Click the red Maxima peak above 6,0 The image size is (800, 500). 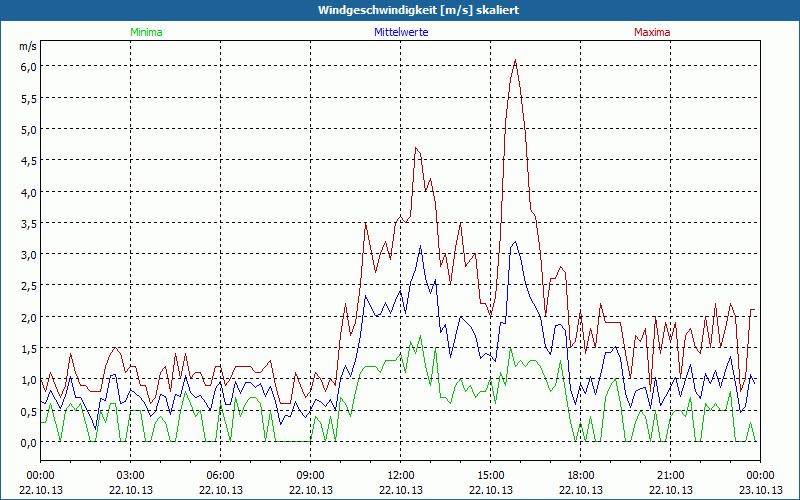point(515,60)
